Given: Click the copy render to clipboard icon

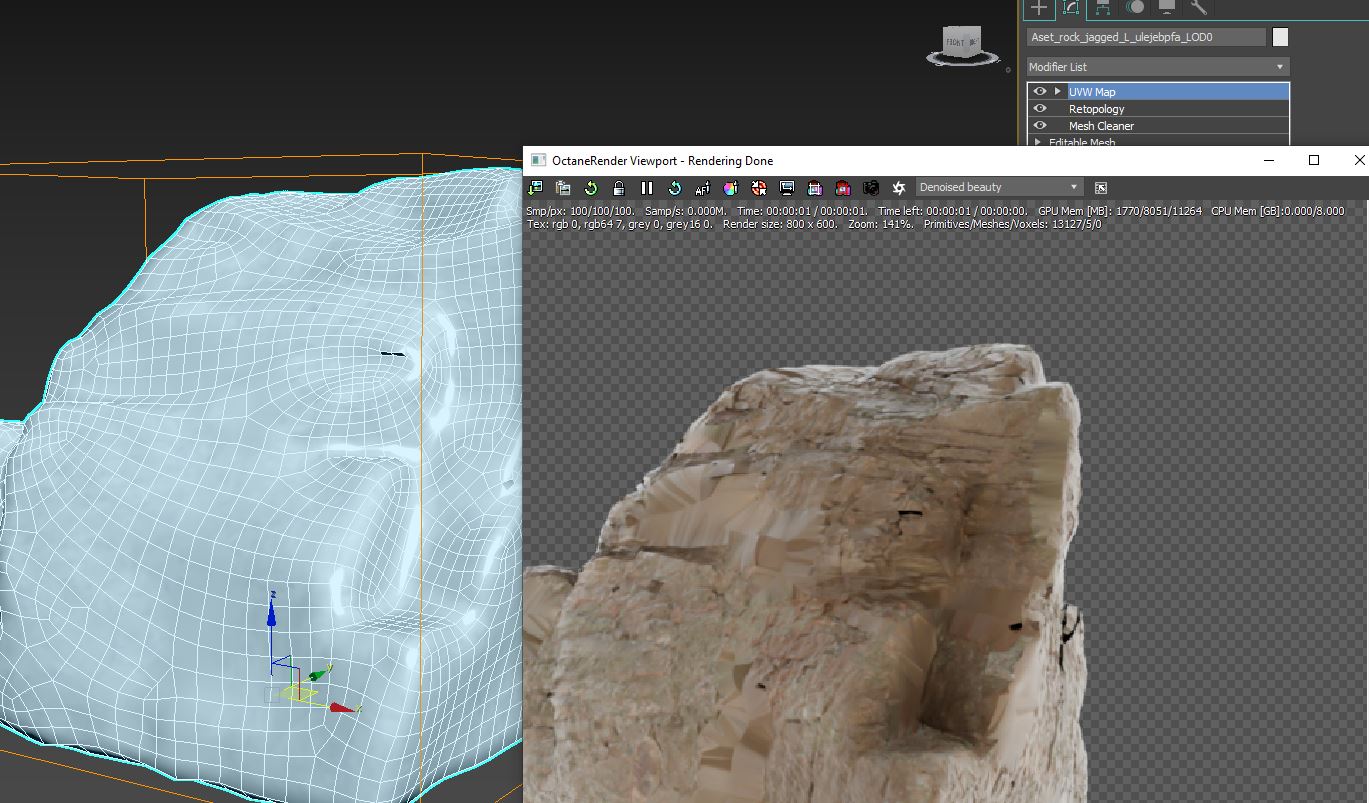Looking at the screenshot, I should pyautogui.click(x=563, y=188).
